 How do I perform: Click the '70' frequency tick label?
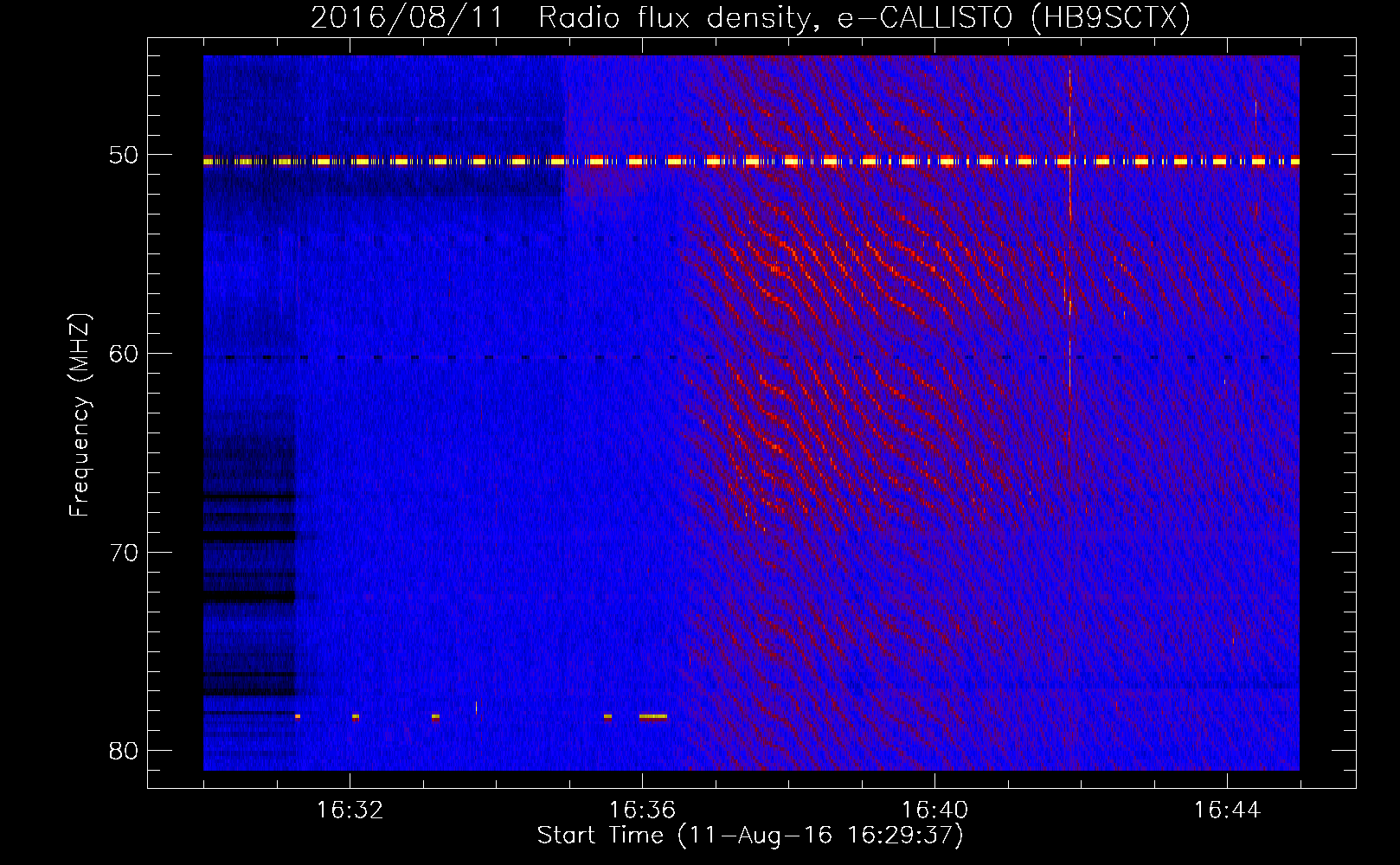[123, 553]
